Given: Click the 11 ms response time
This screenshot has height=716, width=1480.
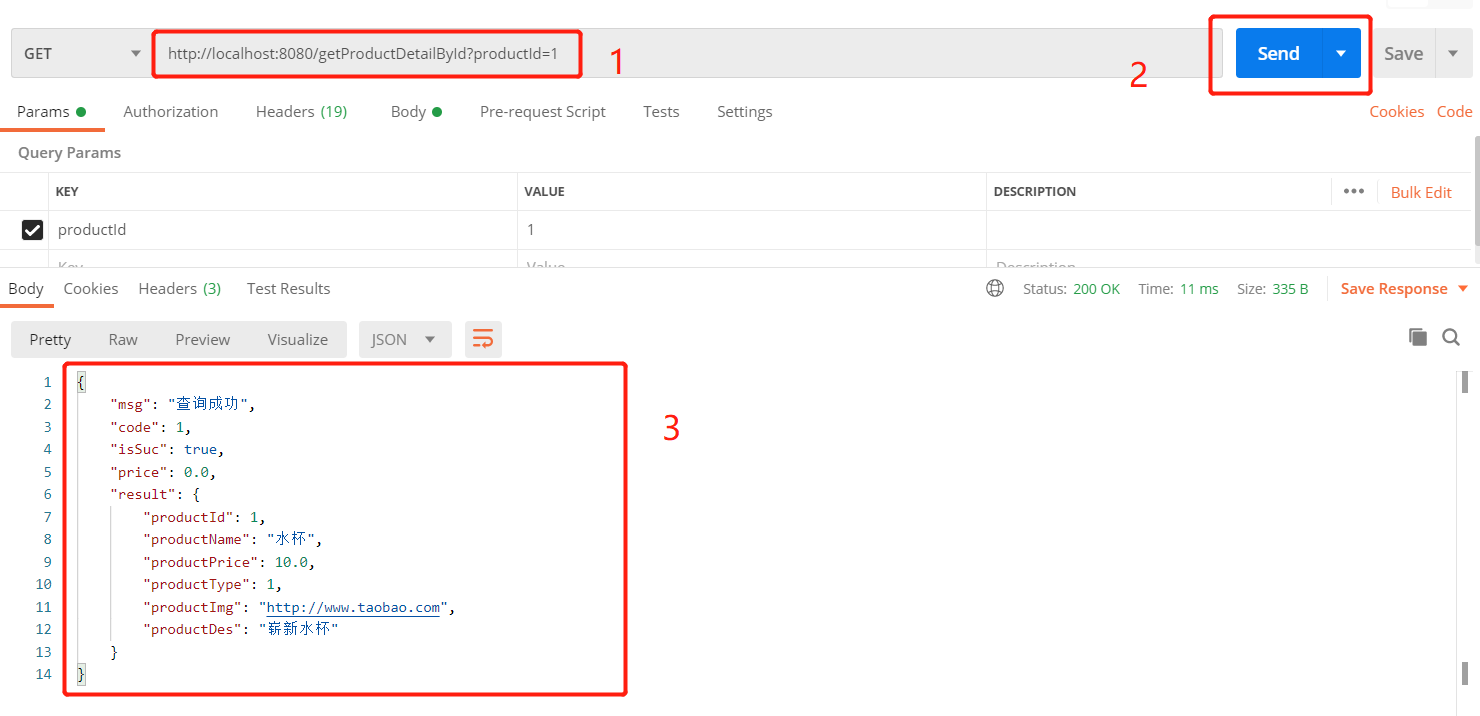Looking at the screenshot, I should [1199, 289].
